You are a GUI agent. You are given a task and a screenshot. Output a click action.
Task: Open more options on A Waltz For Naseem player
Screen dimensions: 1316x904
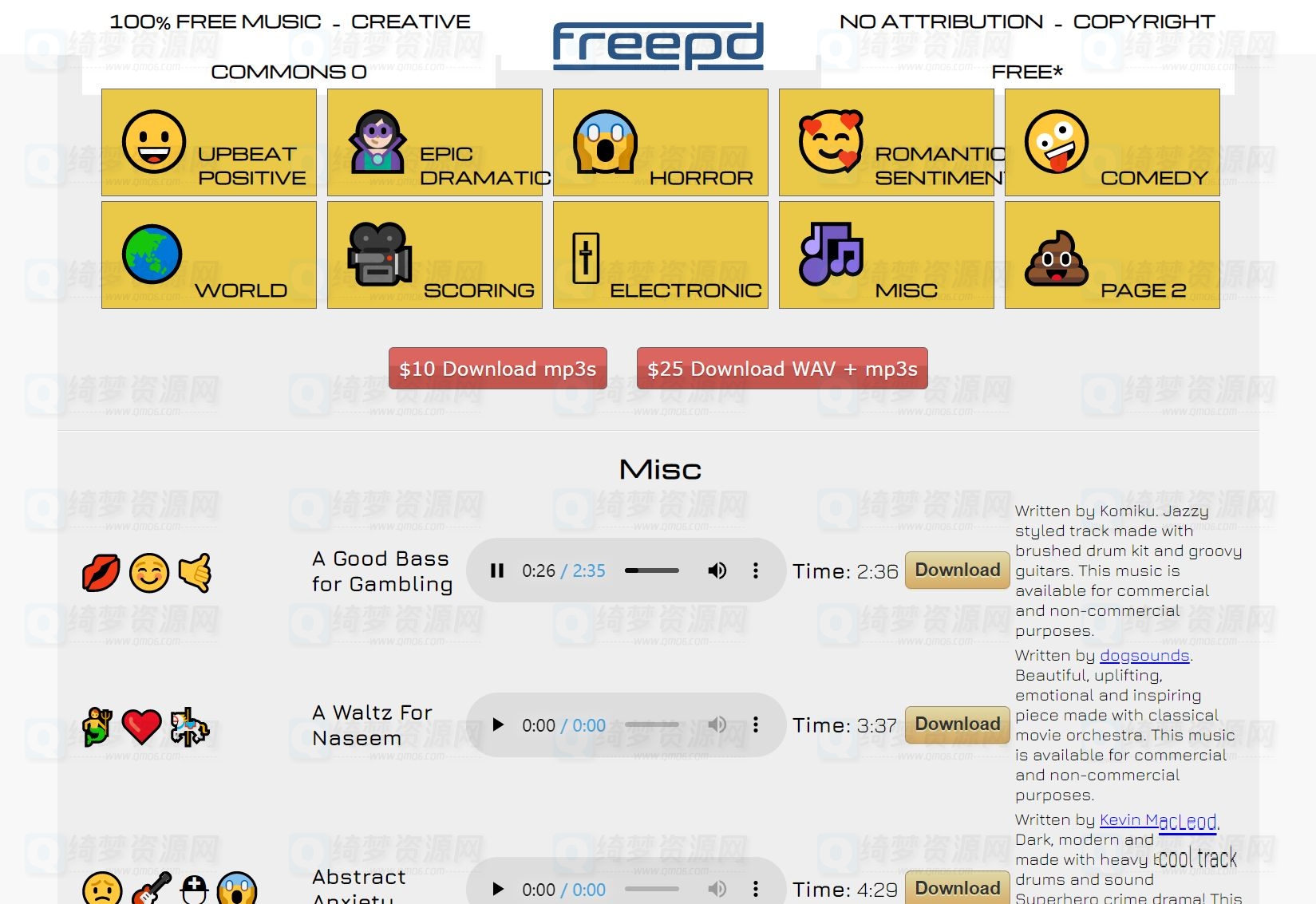(x=756, y=724)
